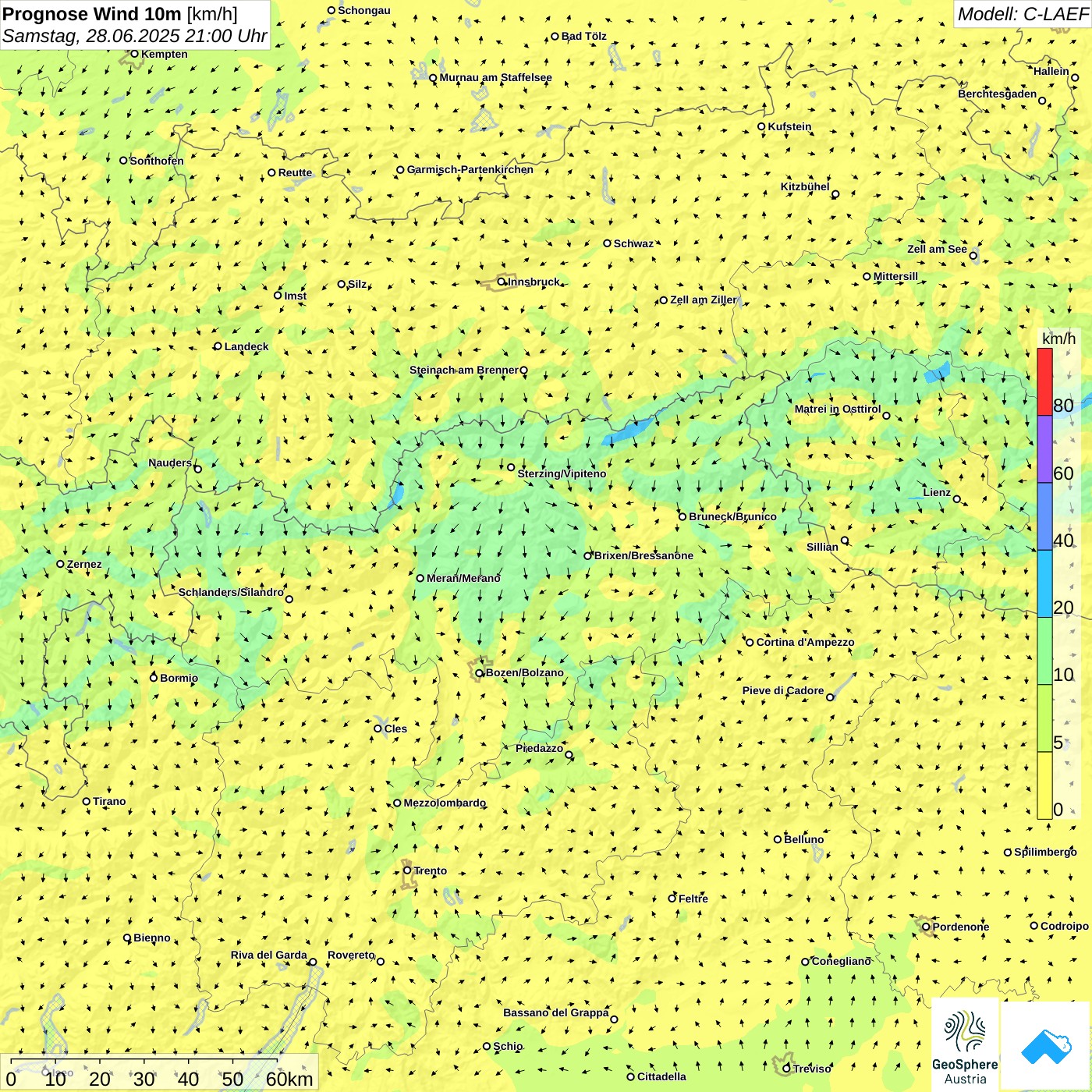This screenshot has width=1092, height=1092.
Task: Click the 'Rovereto' label
Action: click(351, 955)
